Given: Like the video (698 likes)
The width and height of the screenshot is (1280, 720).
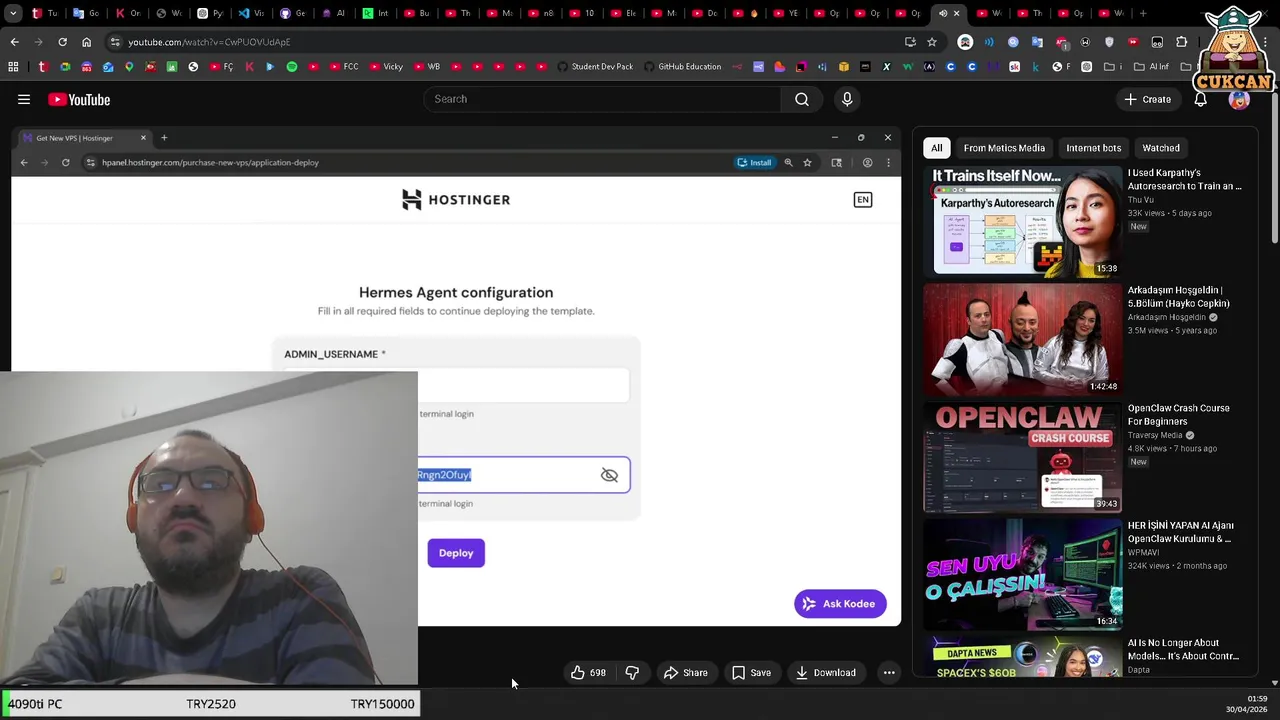Looking at the screenshot, I should 588,673.
